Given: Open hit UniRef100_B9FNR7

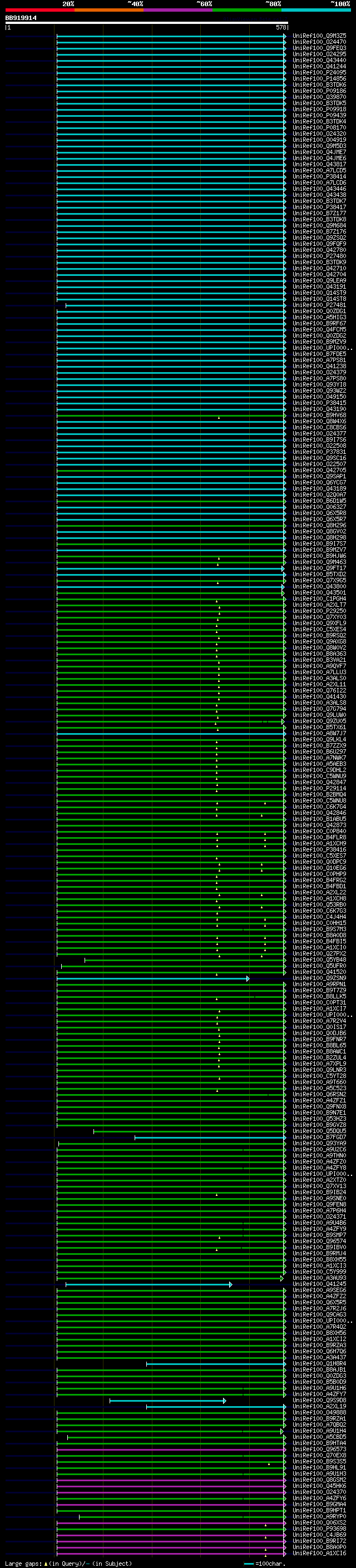Looking at the screenshot, I should click(x=319, y=1039).
